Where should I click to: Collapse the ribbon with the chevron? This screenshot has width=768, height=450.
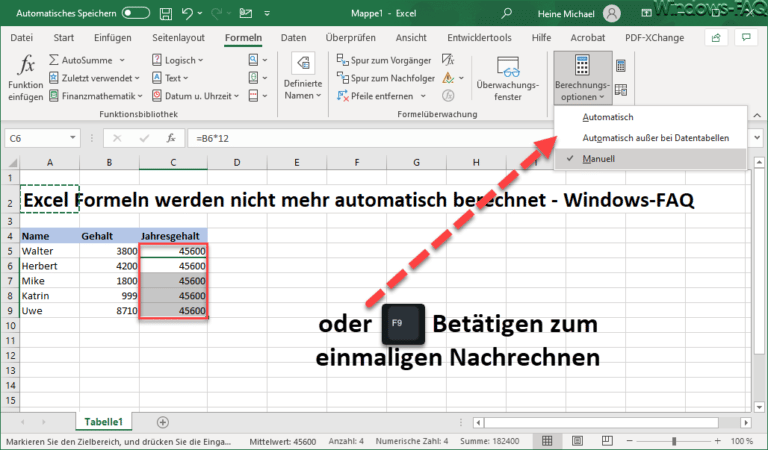757,116
